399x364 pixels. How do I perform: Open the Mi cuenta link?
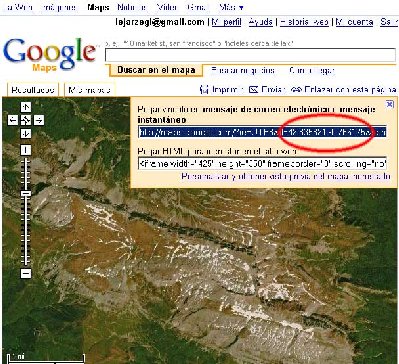click(x=354, y=22)
